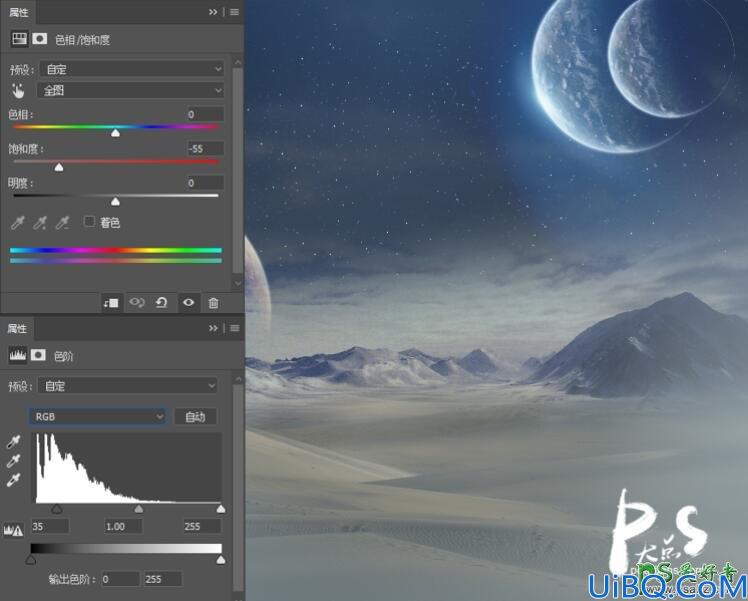Screen dimensions: 748x601
Task: Focus the shadow input field showing 35
Action: pyautogui.click(x=50, y=527)
